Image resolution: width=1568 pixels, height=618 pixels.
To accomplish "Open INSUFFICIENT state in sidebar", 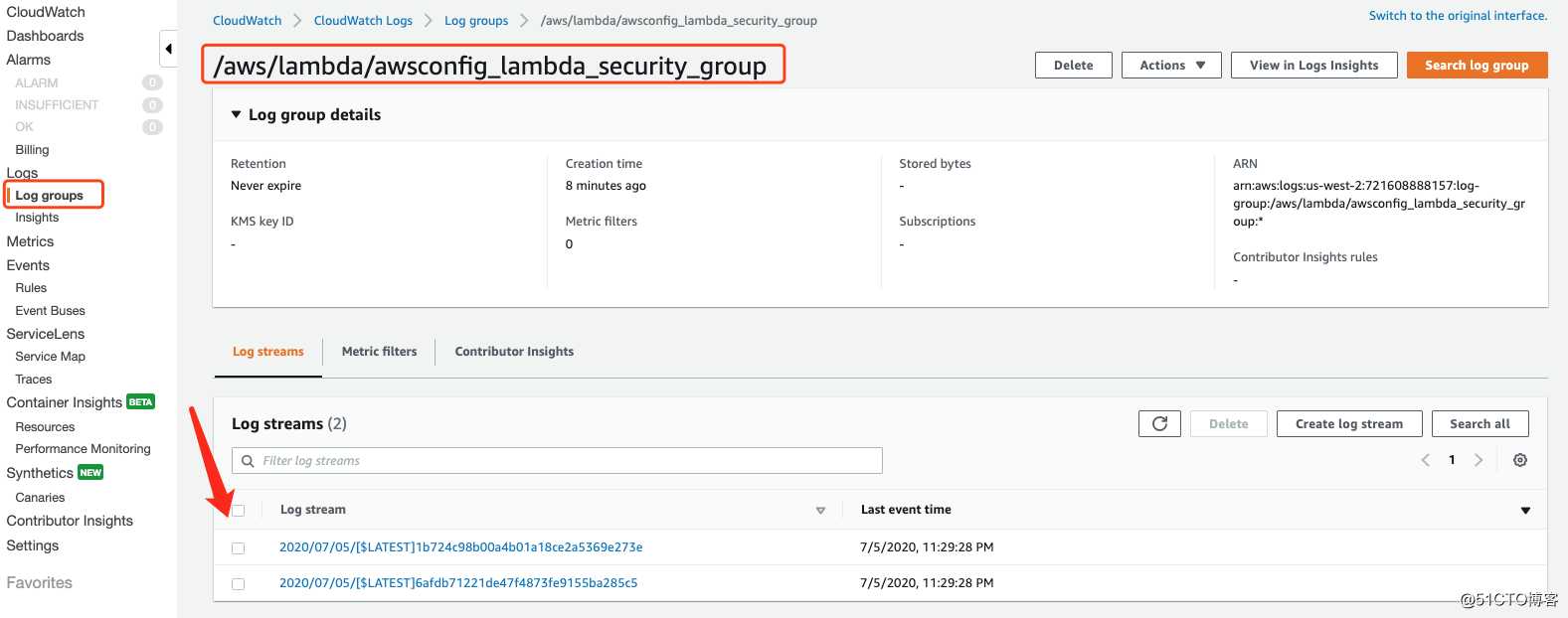I will coord(57,105).
